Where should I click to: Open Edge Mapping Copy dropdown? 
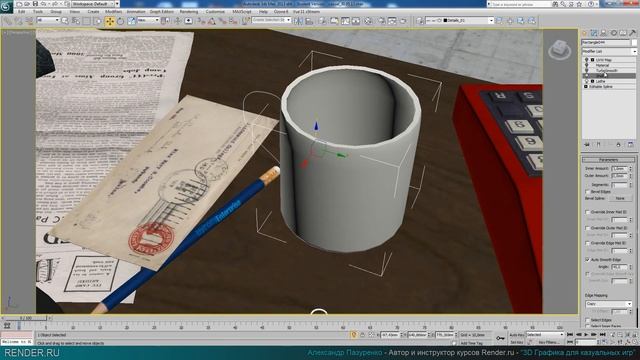pyautogui.click(x=609, y=304)
